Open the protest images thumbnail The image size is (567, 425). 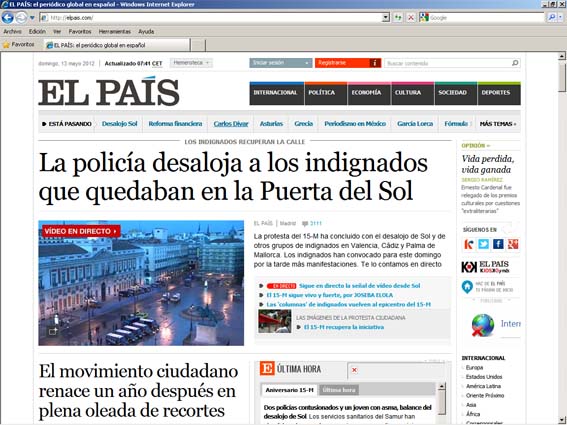point(274,321)
